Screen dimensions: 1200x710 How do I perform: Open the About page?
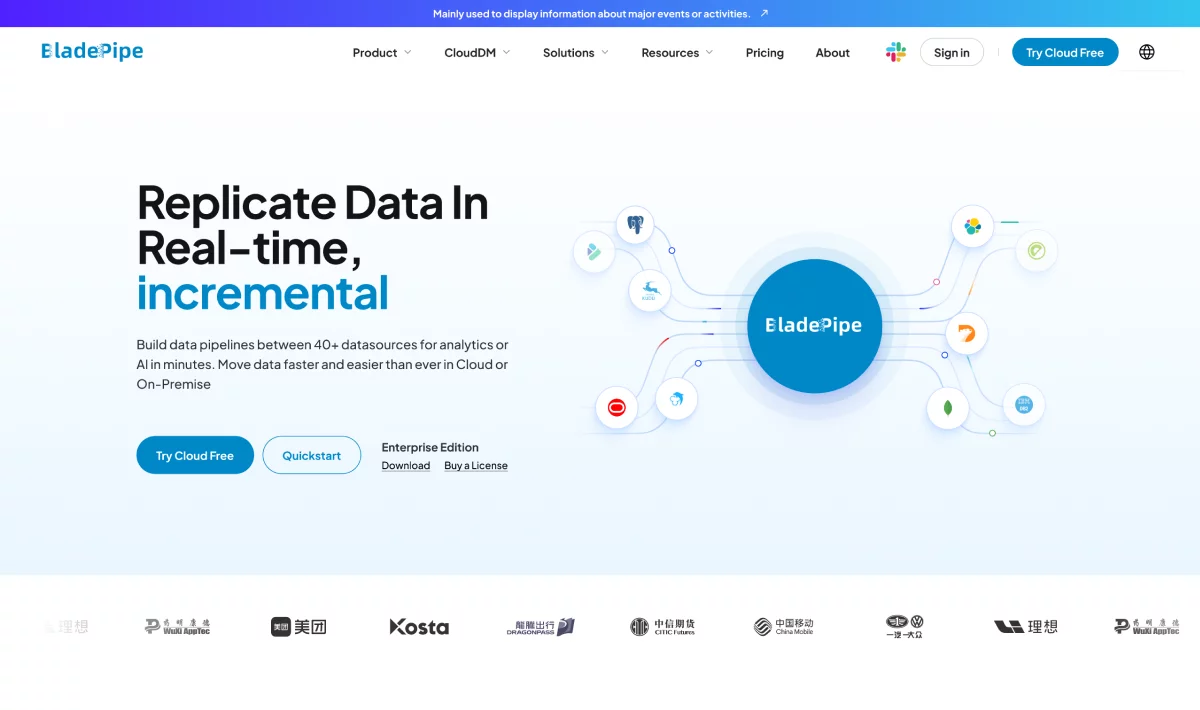click(832, 53)
